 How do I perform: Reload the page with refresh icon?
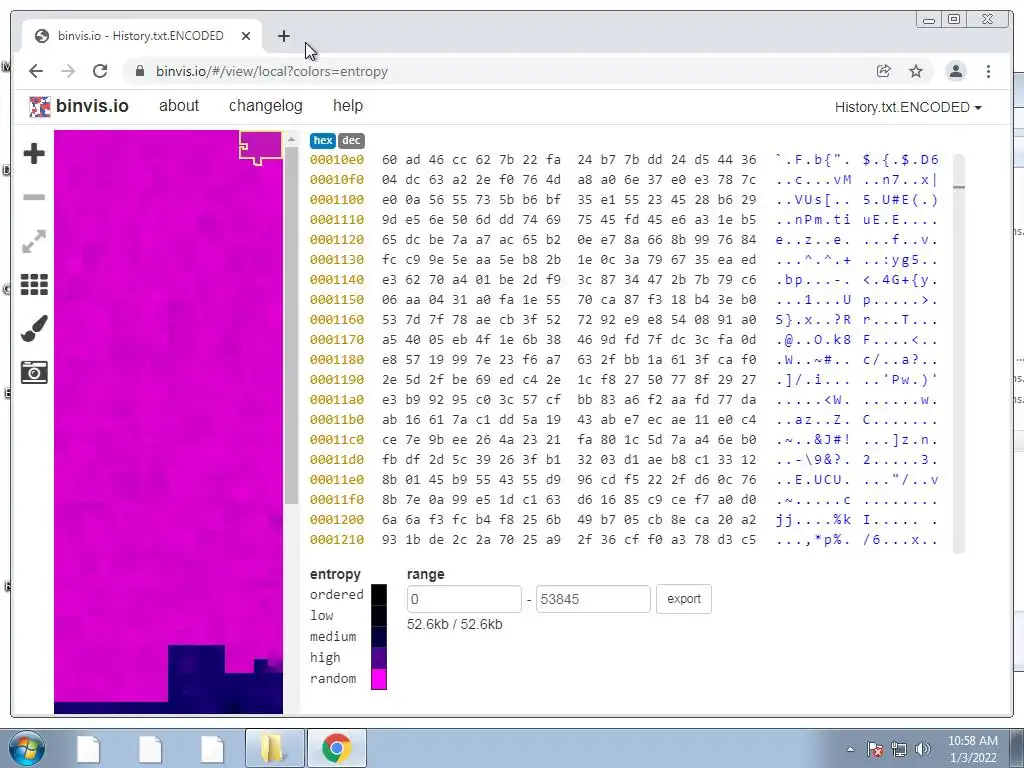pyautogui.click(x=100, y=71)
